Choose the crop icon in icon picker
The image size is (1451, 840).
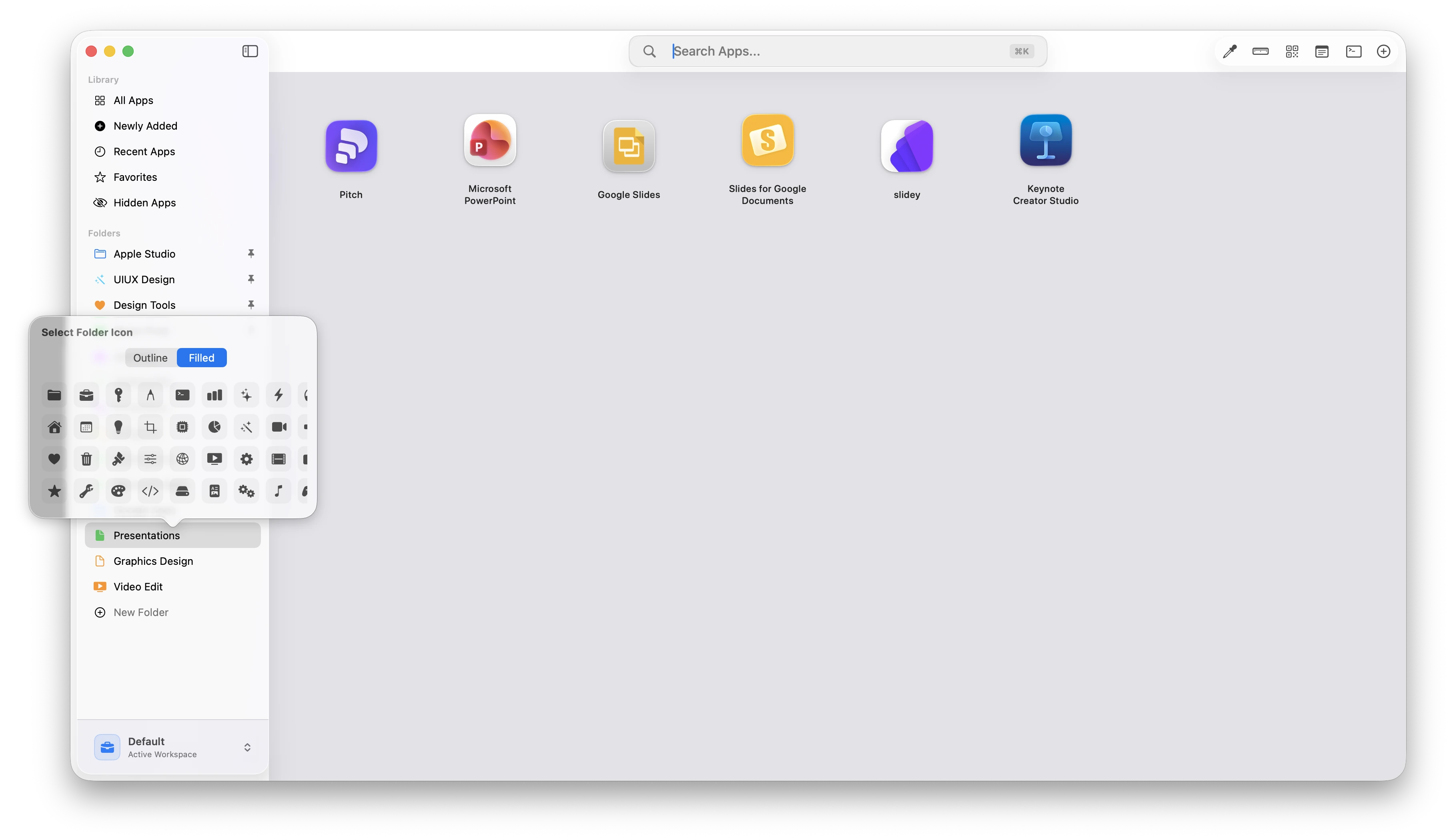tap(150, 427)
